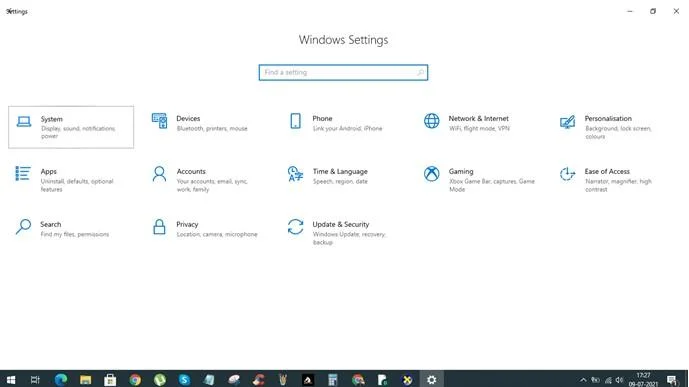Open Calculator from the taskbar

point(333,380)
